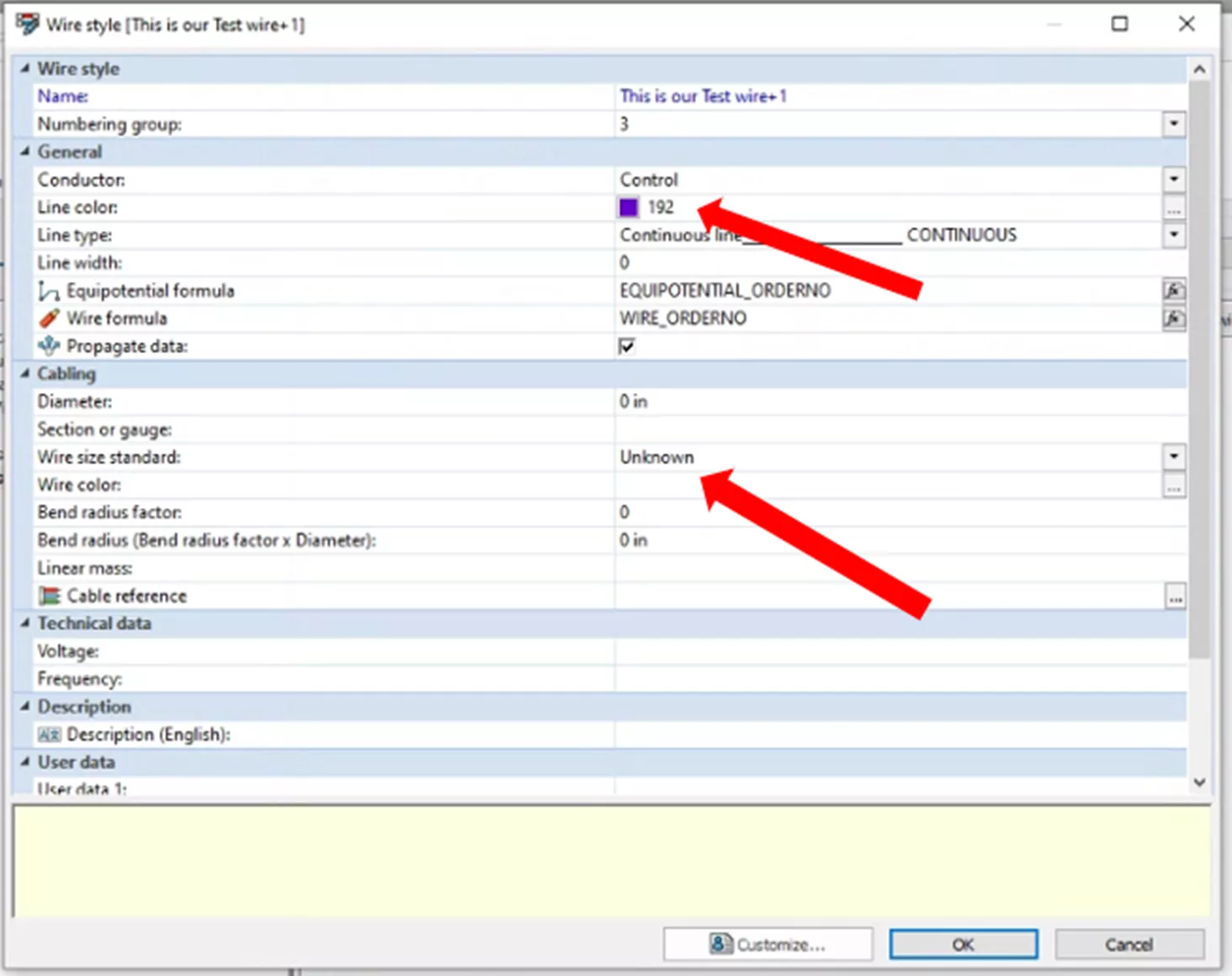Open Line color browse button
This screenshot has height=976, width=1232.
(x=1174, y=208)
